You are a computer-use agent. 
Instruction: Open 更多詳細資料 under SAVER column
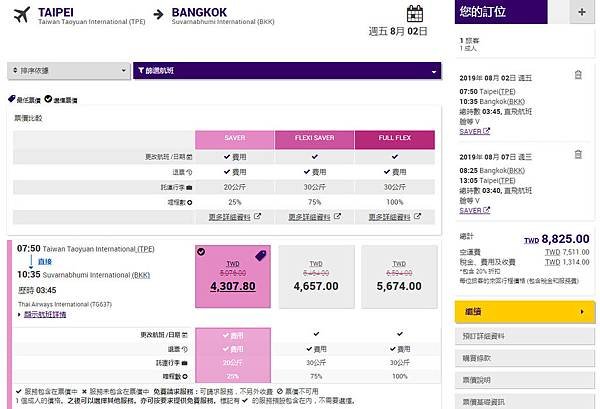230,217
